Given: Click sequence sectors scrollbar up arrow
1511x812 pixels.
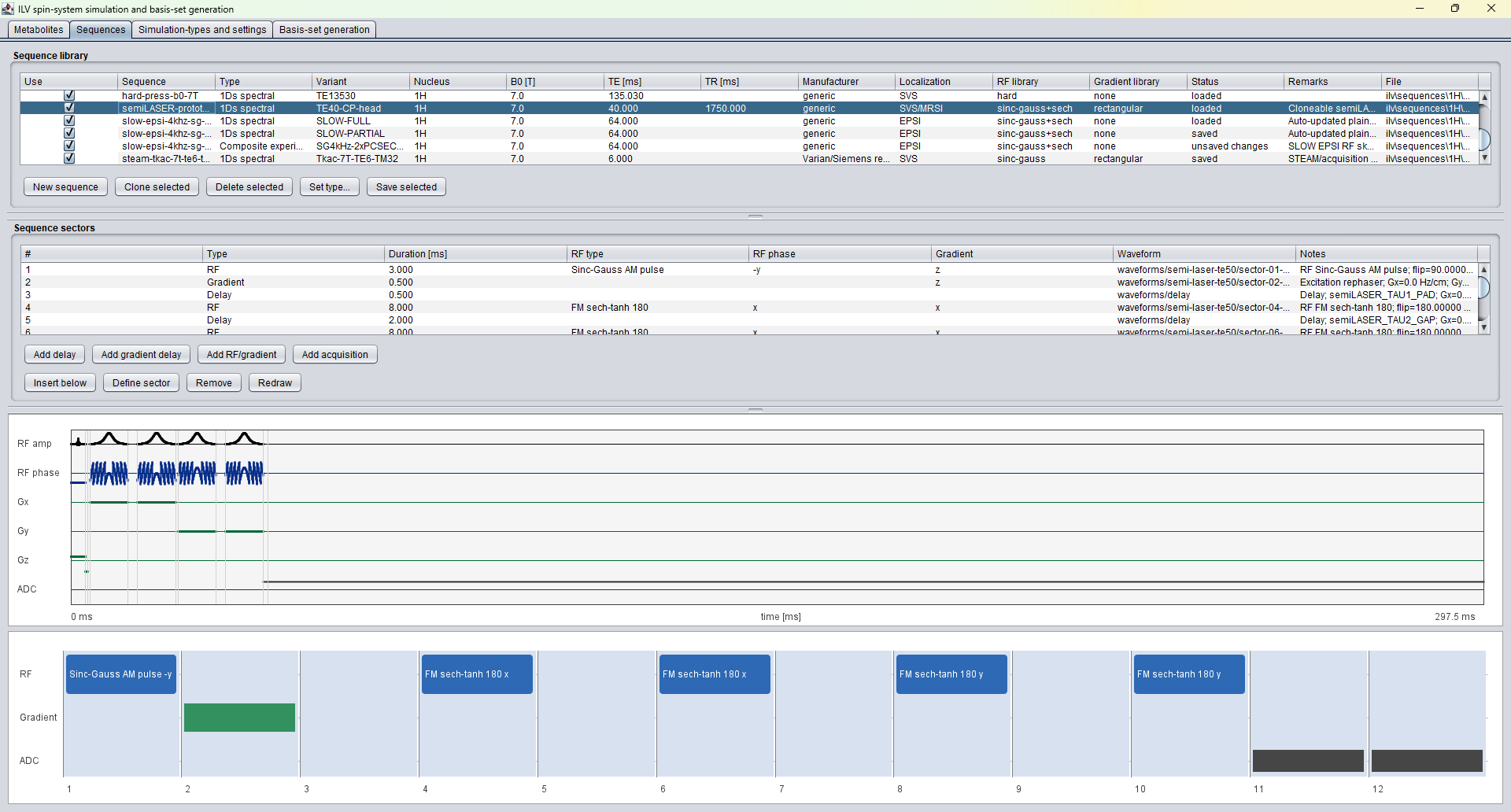Looking at the screenshot, I should pos(1484,269).
